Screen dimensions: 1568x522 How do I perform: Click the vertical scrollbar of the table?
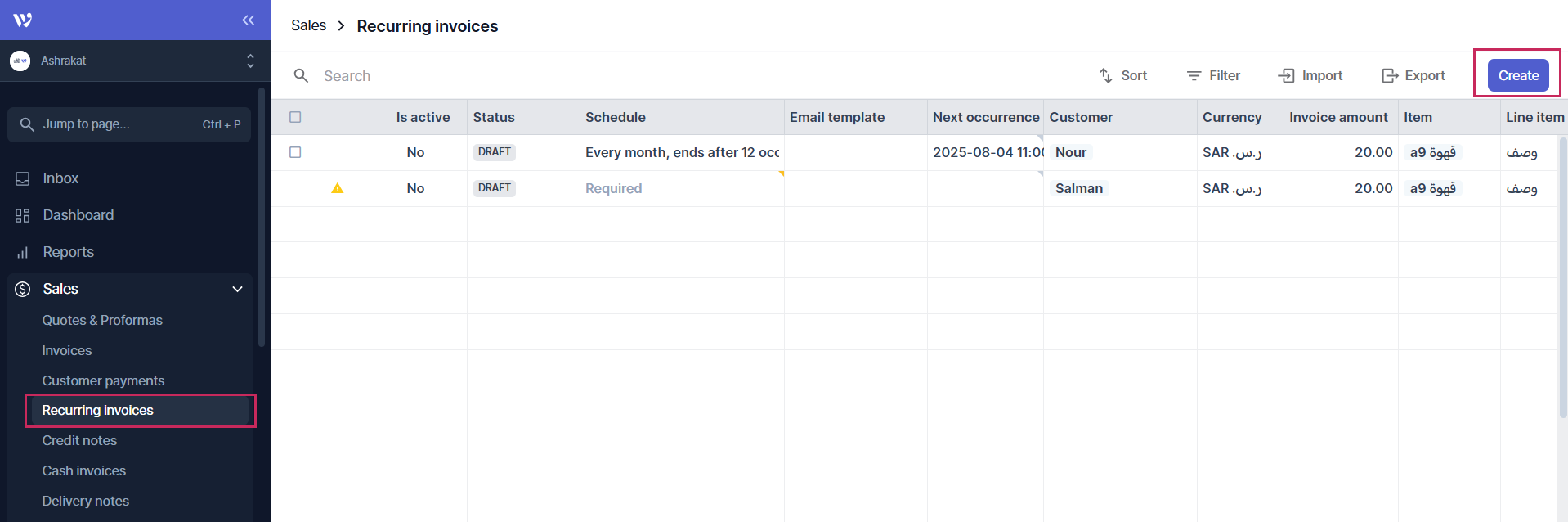[x=1562, y=278]
